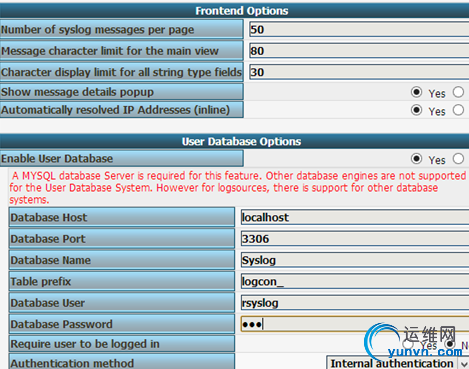Select Yes for Automatically resolved IP Addresses
Viewport: 469px width, 369px height.
(416, 110)
